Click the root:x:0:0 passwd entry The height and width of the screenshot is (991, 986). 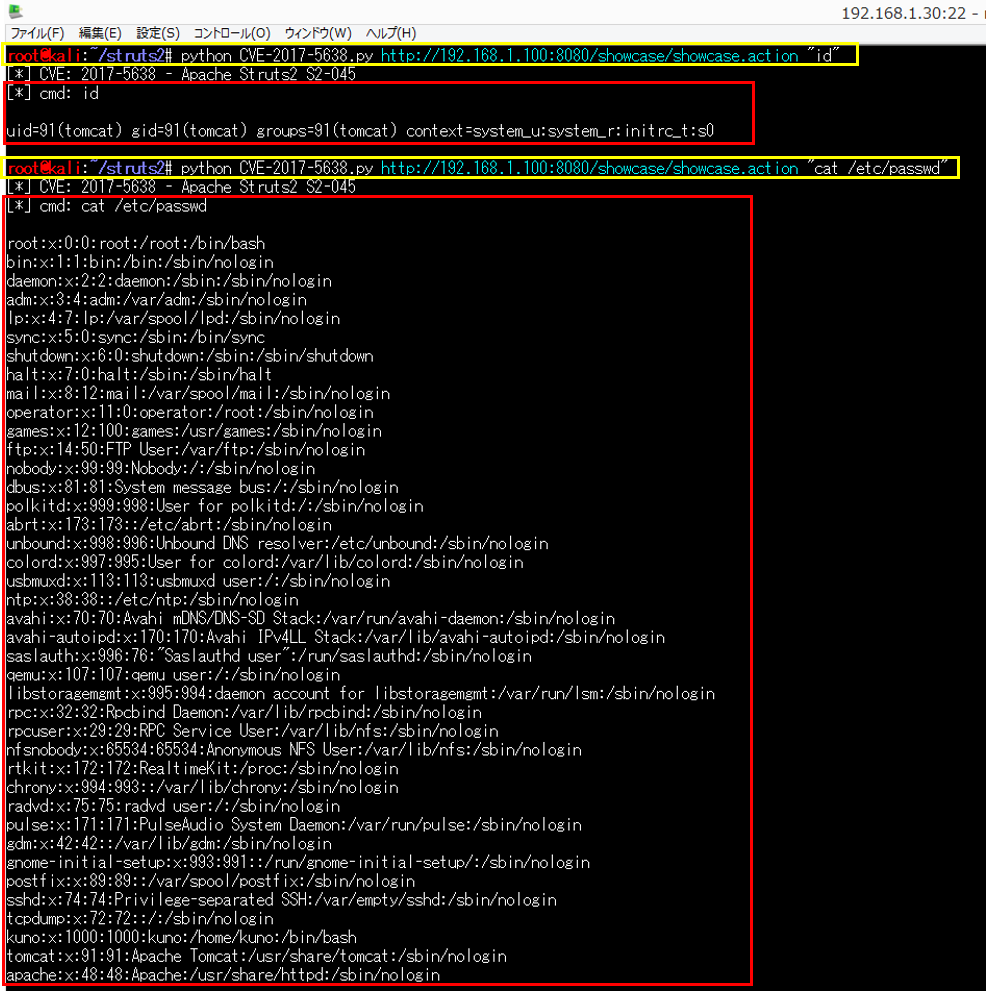coord(135,243)
